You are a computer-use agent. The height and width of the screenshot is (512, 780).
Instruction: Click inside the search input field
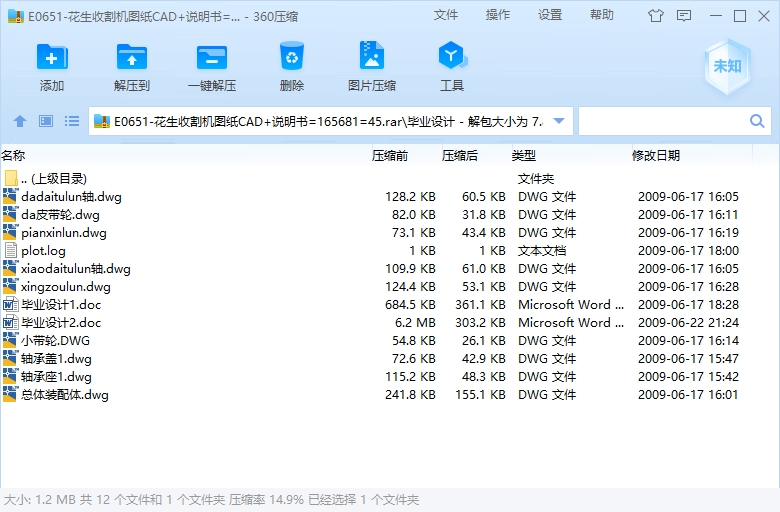(664, 121)
